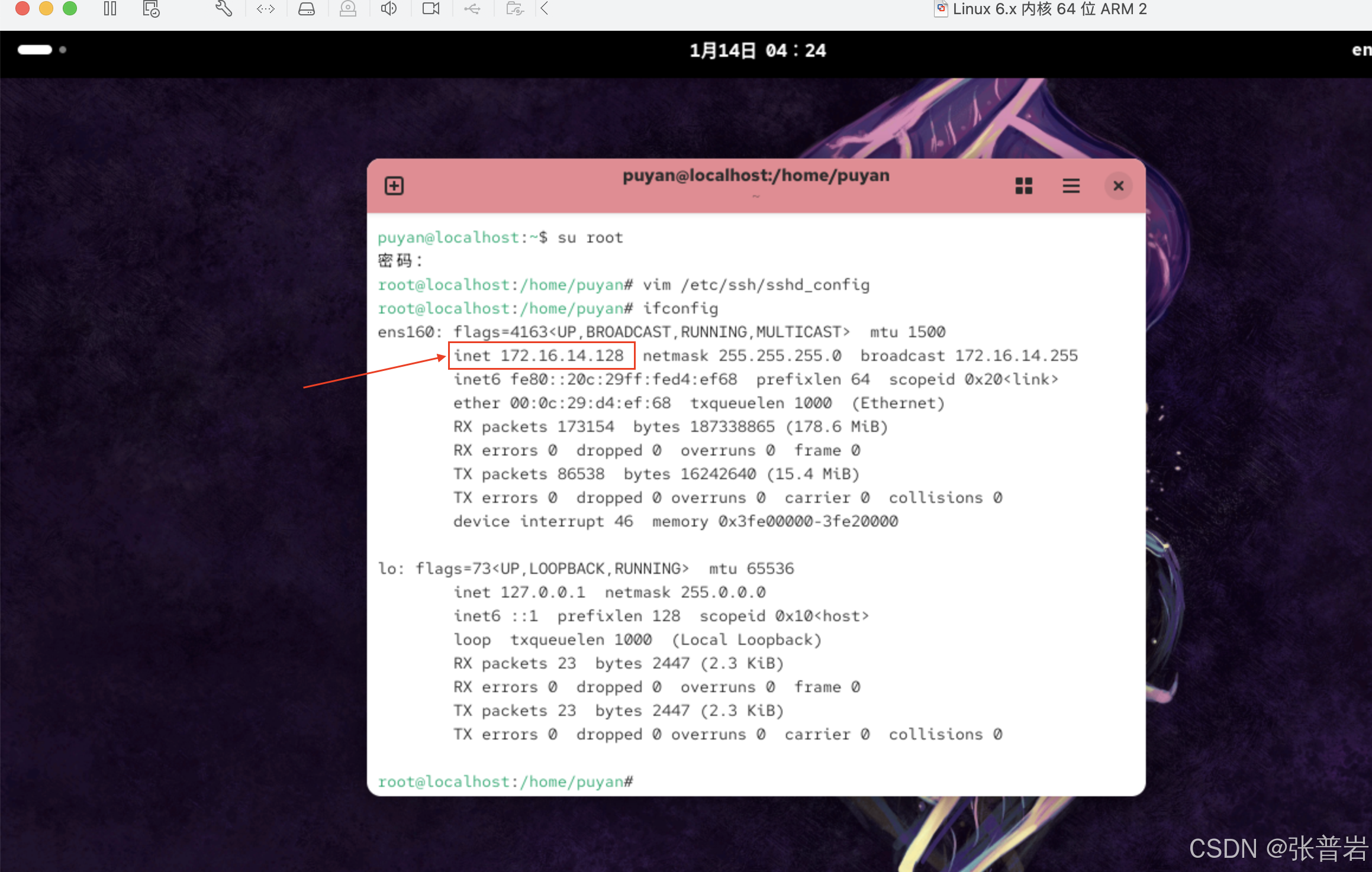Collapse the device toolbar chevron
The height and width of the screenshot is (872, 1372).
[545, 9]
